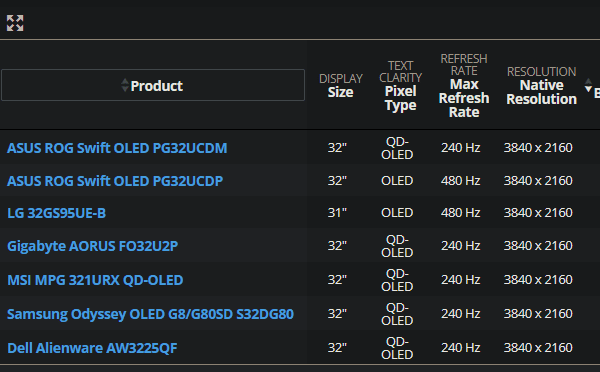The image size is (600, 372).
Task: Open MSI MPG 321URX QD-OLED link
Action: pos(95,280)
